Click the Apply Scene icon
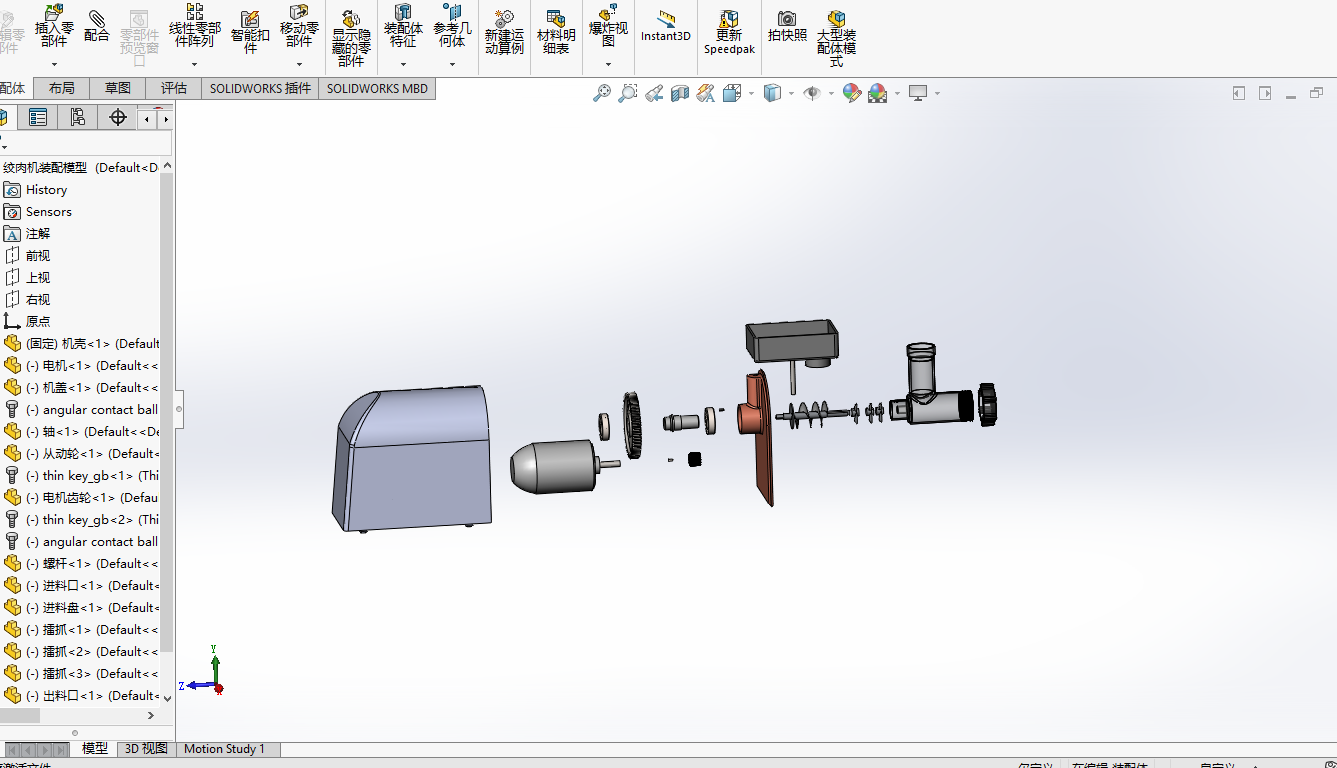This screenshot has height=768, width=1337. pyautogui.click(x=878, y=93)
